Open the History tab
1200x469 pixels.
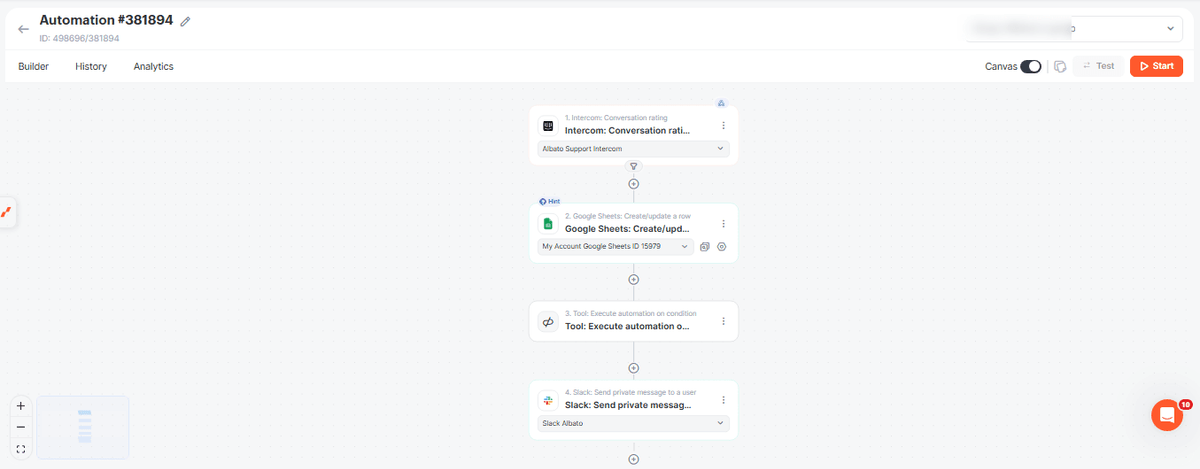click(91, 67)
